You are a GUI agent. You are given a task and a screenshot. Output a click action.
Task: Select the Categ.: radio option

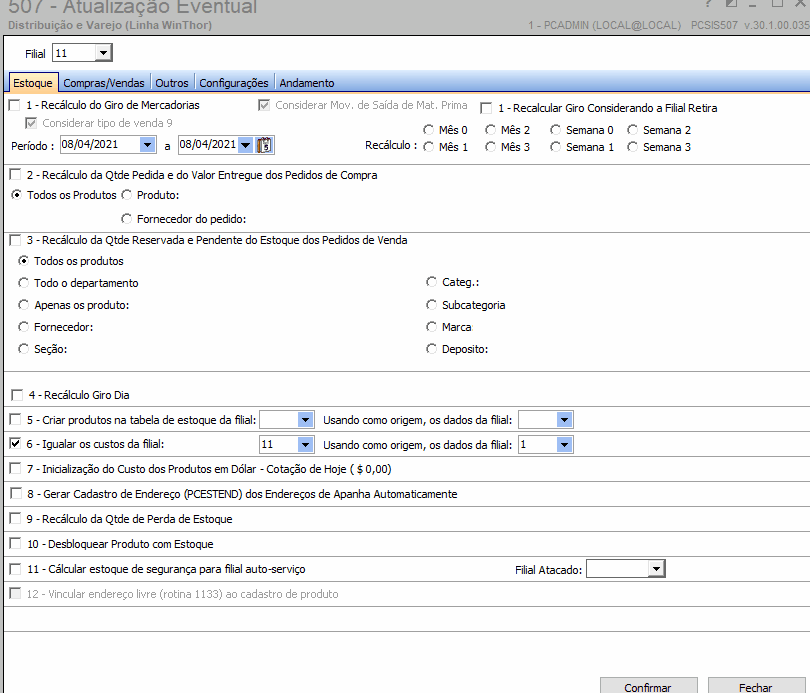[x=431, y=282]
